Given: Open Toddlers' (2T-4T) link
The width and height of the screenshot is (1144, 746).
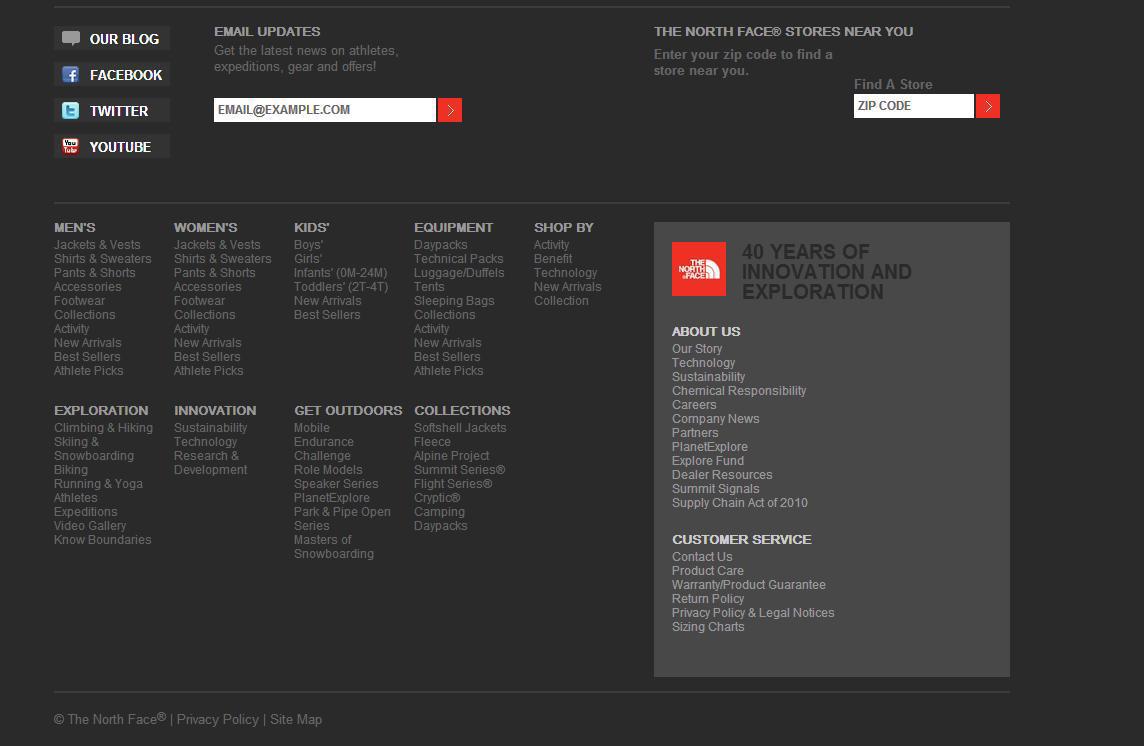Looking at the screenshot, I should [x=341, y=287].
